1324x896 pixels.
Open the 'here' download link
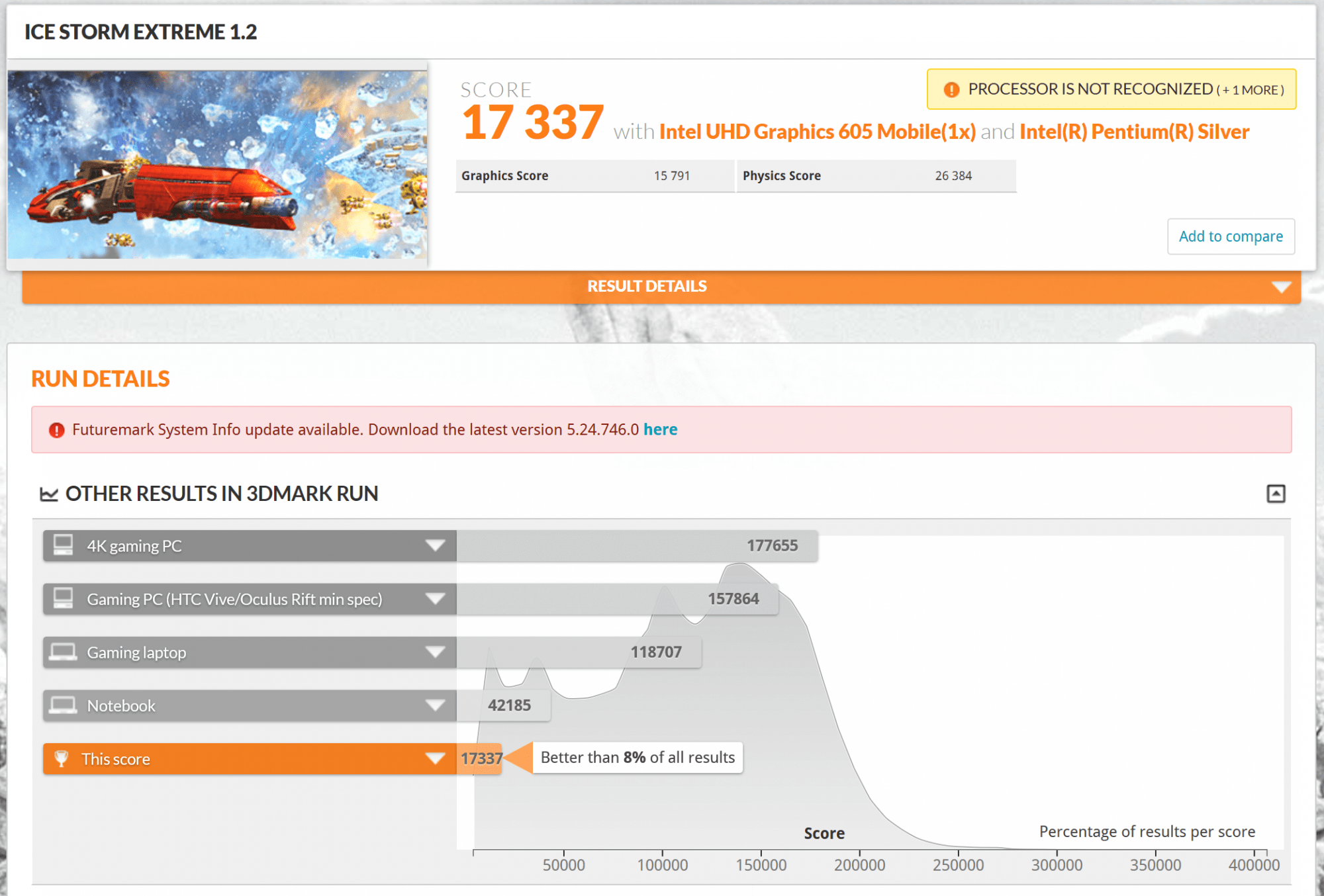coord(660,429)
